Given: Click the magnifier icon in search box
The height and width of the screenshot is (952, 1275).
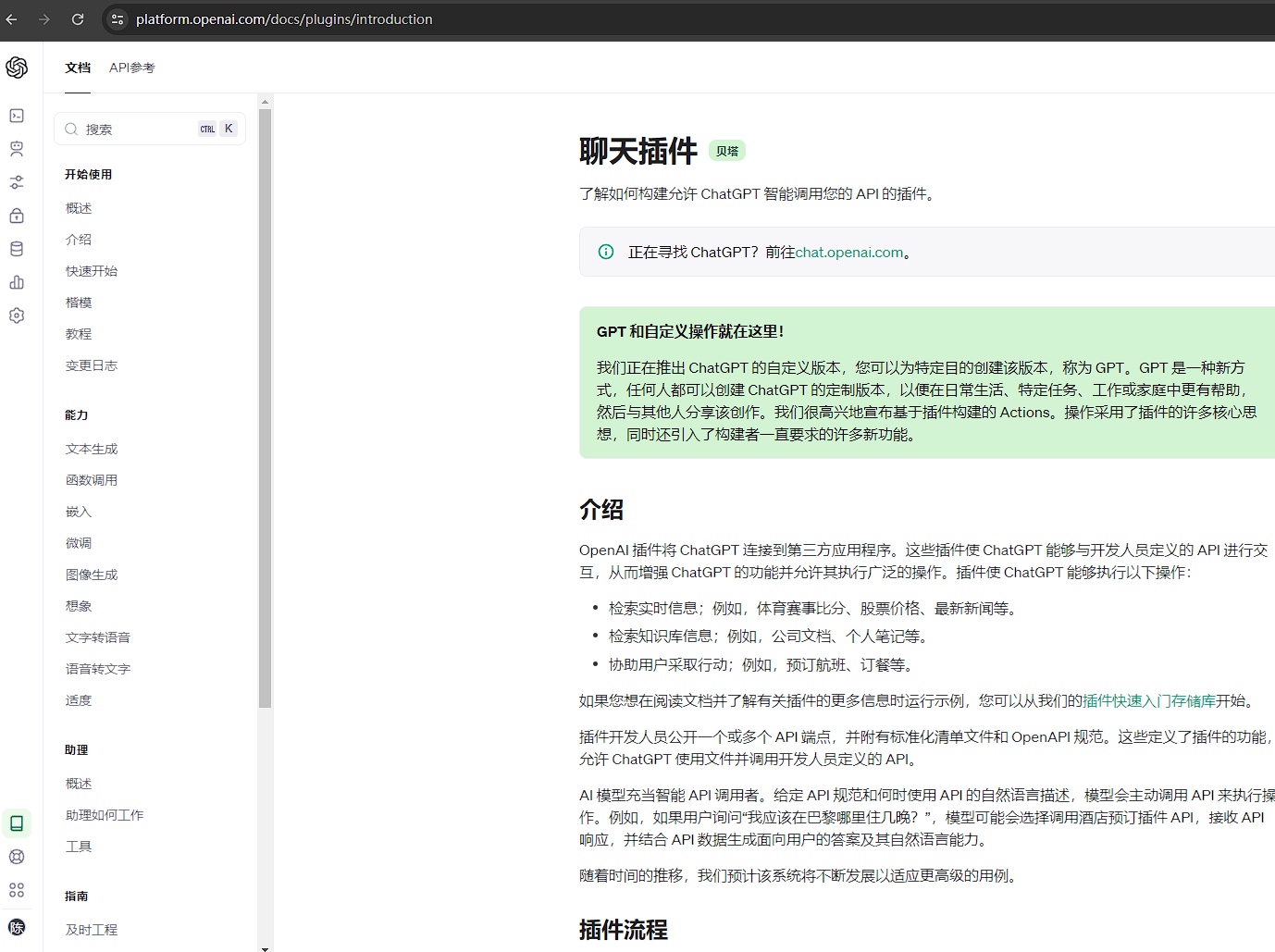Looking at the screenshot, I should pyautogui.click(x=71, y=130).
